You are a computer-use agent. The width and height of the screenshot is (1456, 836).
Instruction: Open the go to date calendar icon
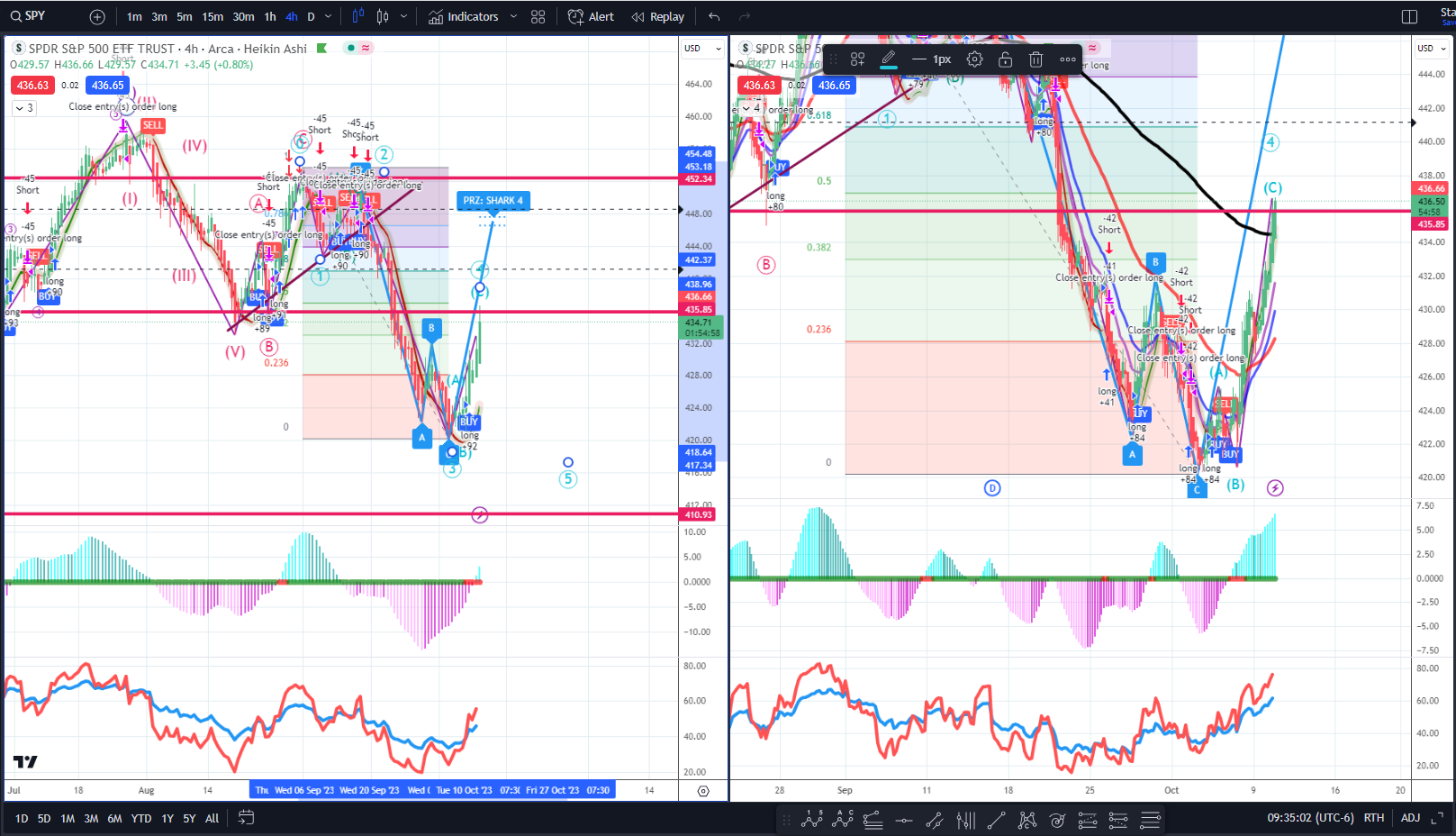(246, 818)
